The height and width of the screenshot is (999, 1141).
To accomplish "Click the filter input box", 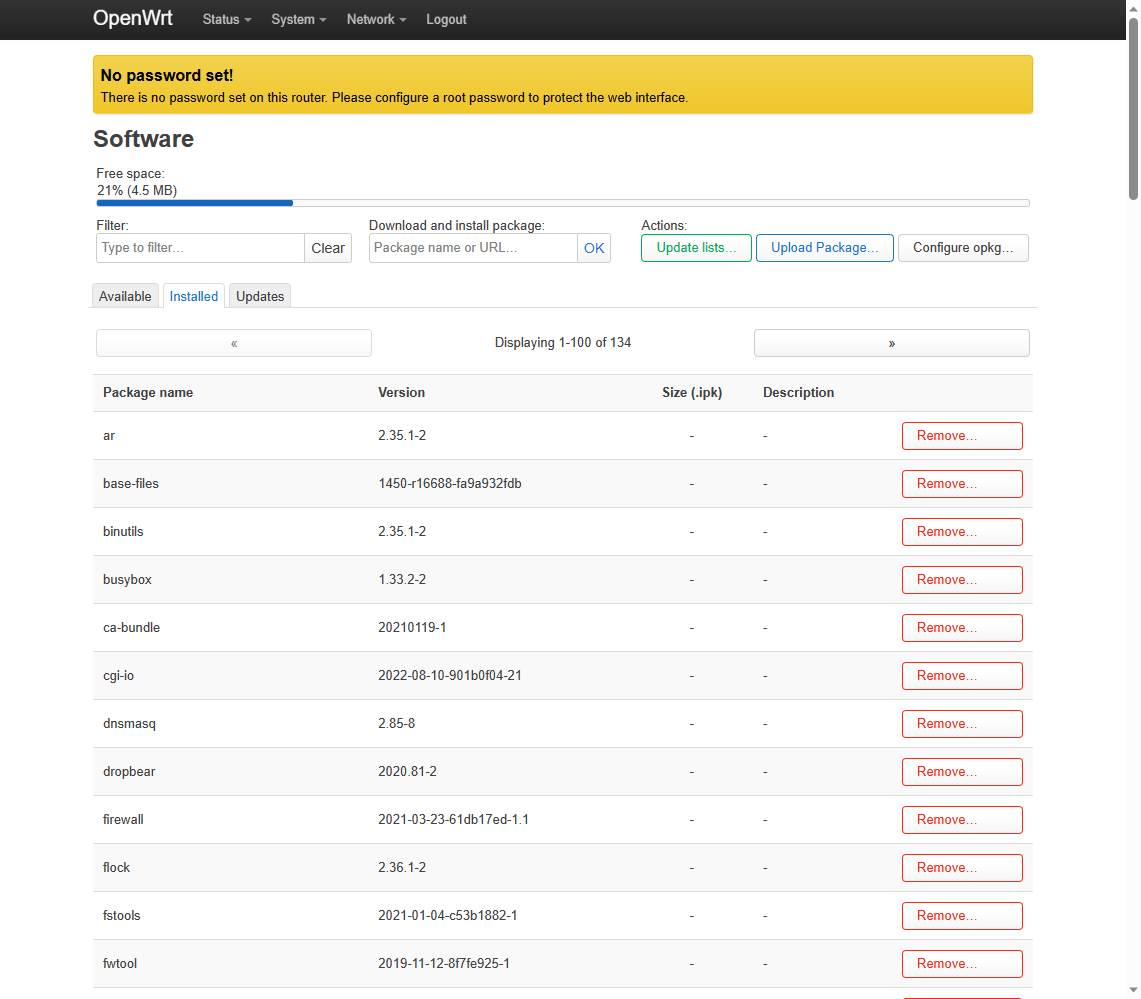I will tap(199, 247).
